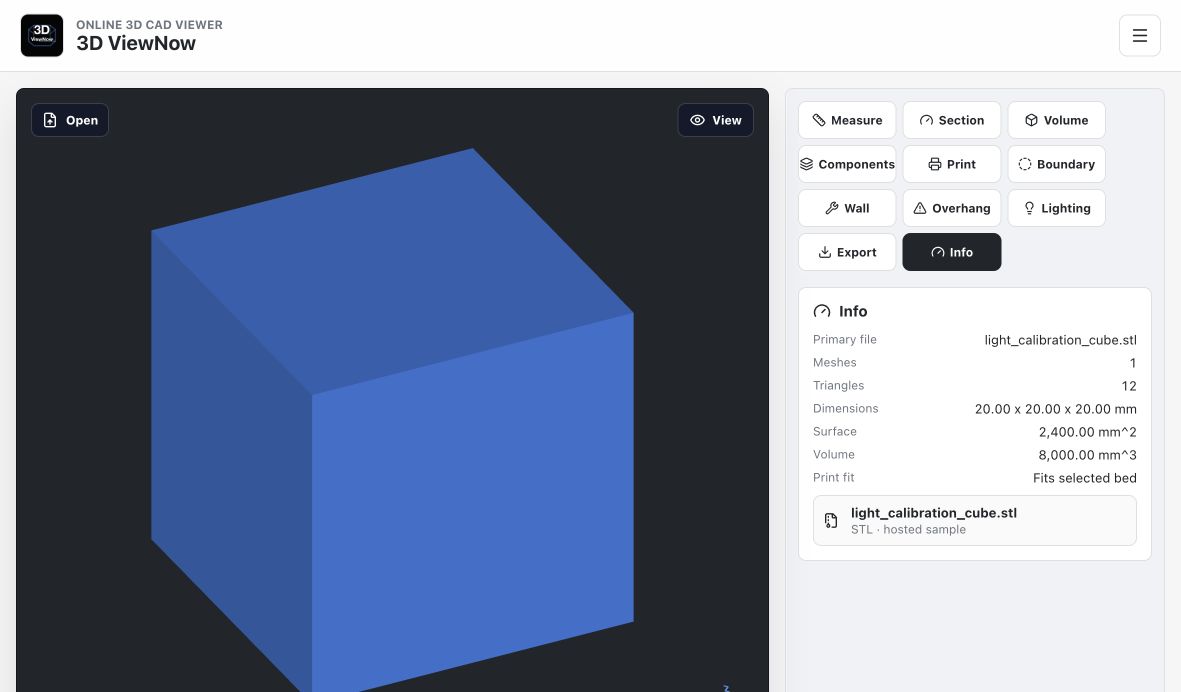Click the Print printer icon
The image size is (1181, 692).
click(x=934, y=164)
